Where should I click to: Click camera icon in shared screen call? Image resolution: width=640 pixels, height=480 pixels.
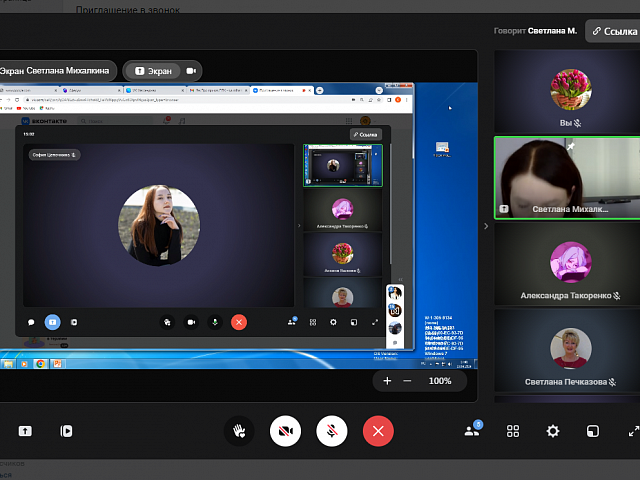click(x=191, y=322)
